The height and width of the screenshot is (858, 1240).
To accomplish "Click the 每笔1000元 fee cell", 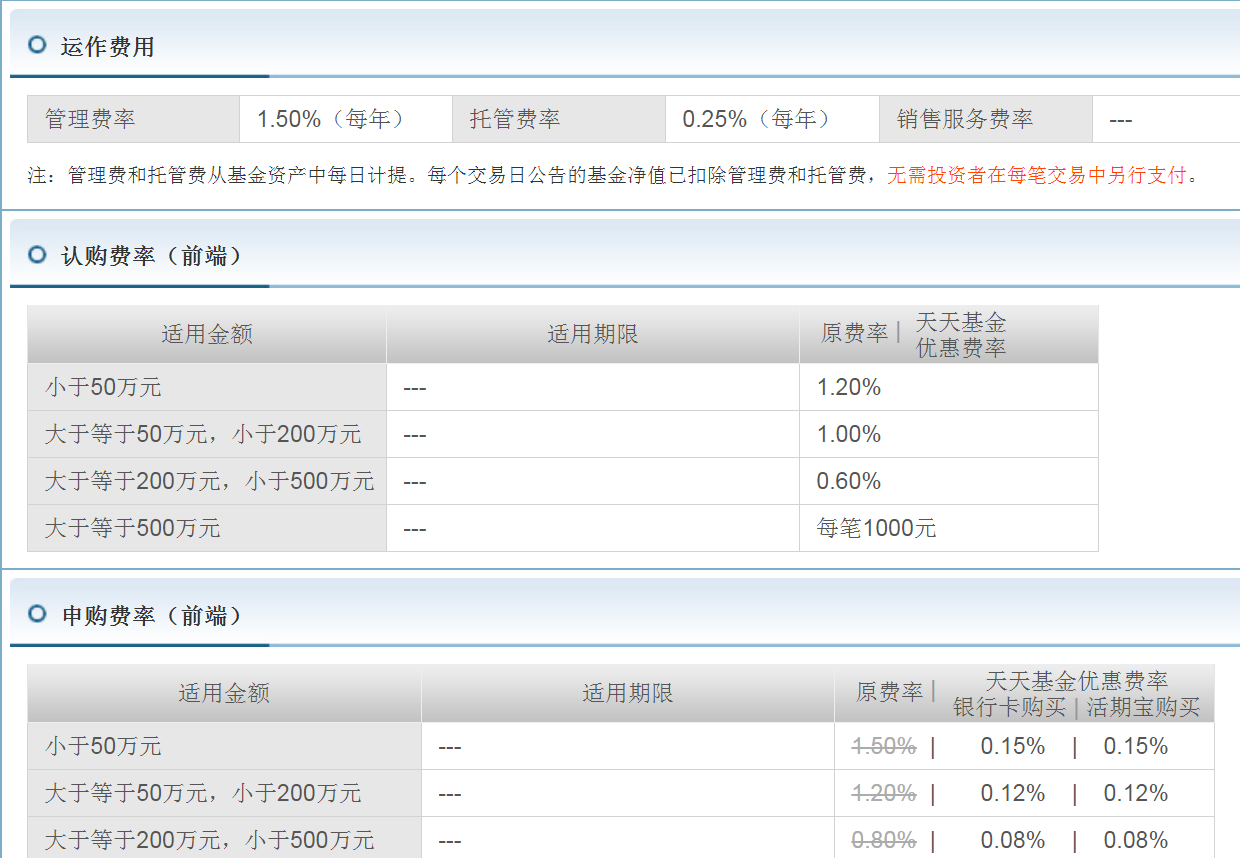I will [x=876, y=528].
